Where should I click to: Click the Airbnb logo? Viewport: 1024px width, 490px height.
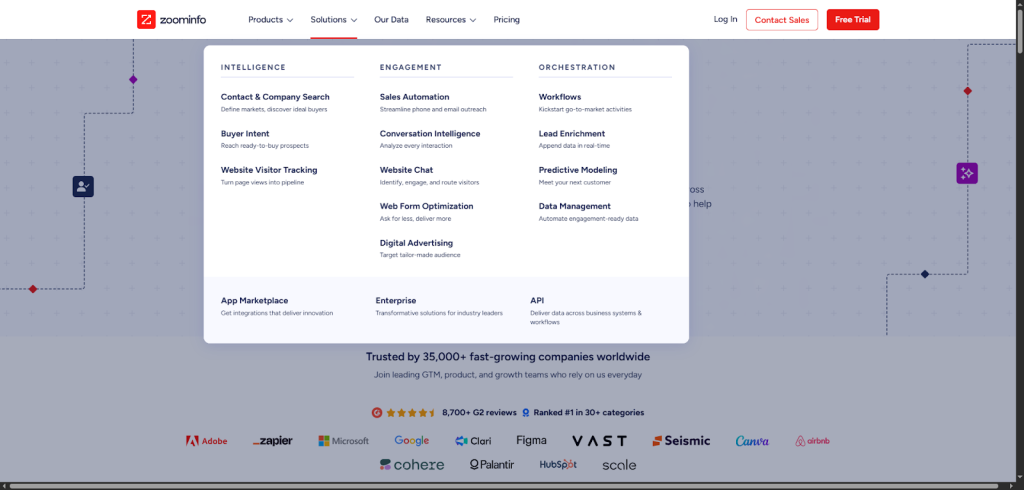(x=813, y=441)
